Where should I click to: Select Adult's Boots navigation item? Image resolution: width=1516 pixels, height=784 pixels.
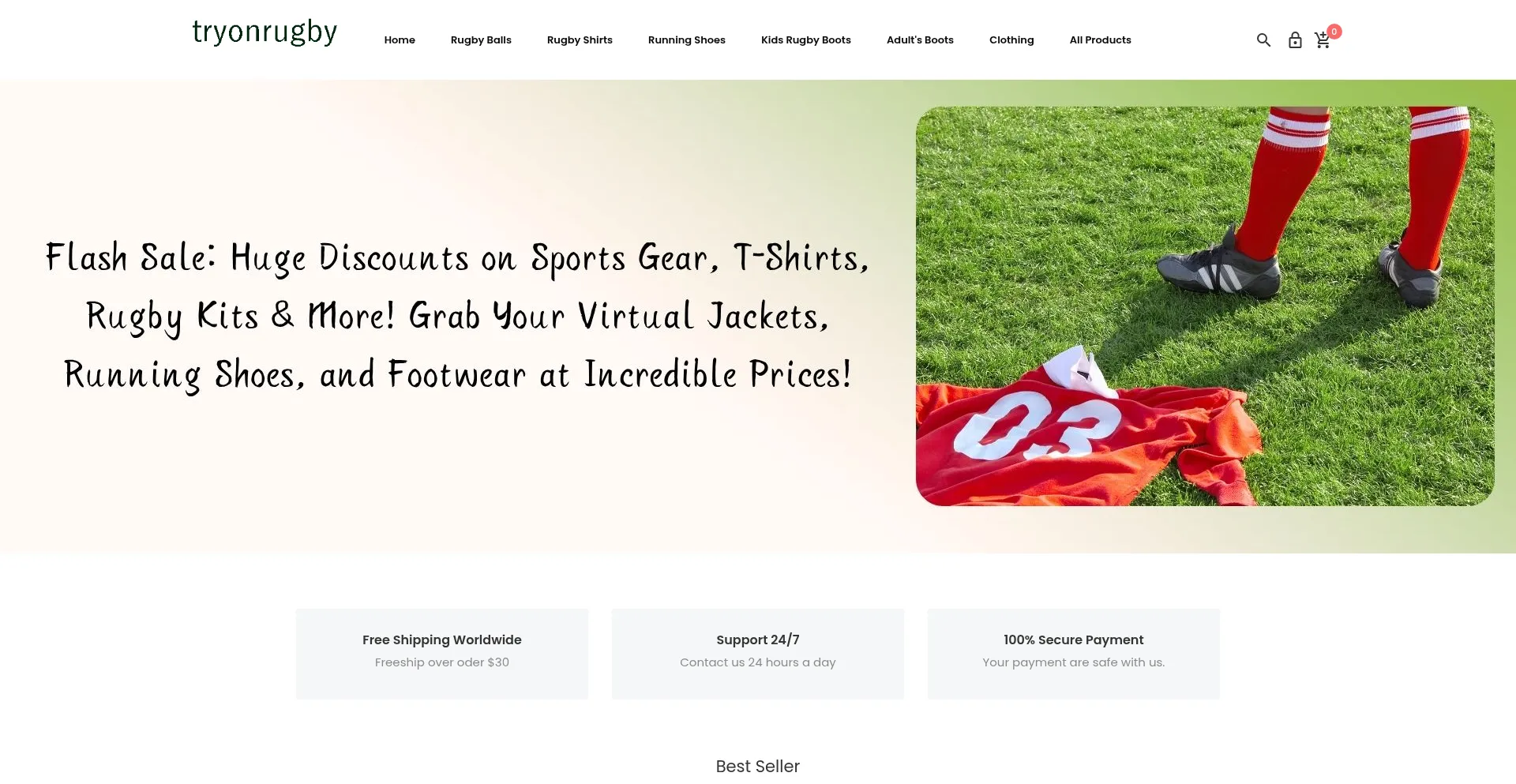pos(920,40)
